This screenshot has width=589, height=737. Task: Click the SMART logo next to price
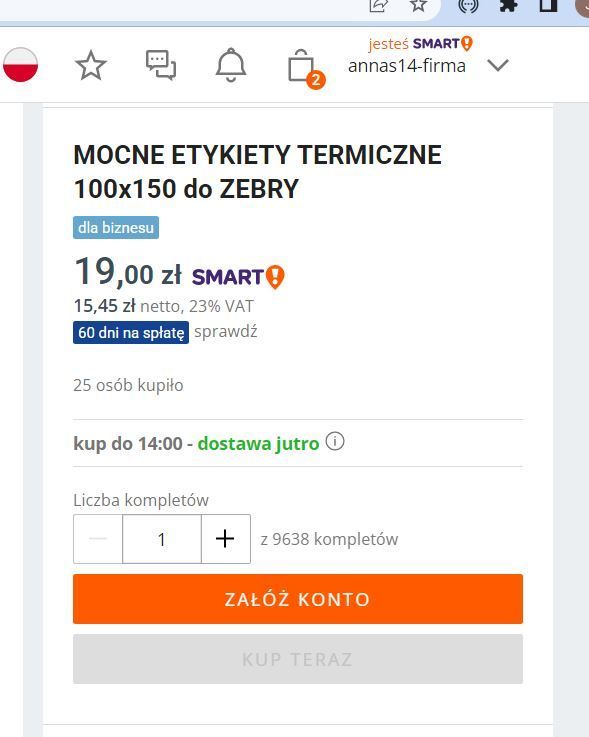coord(238,276)
